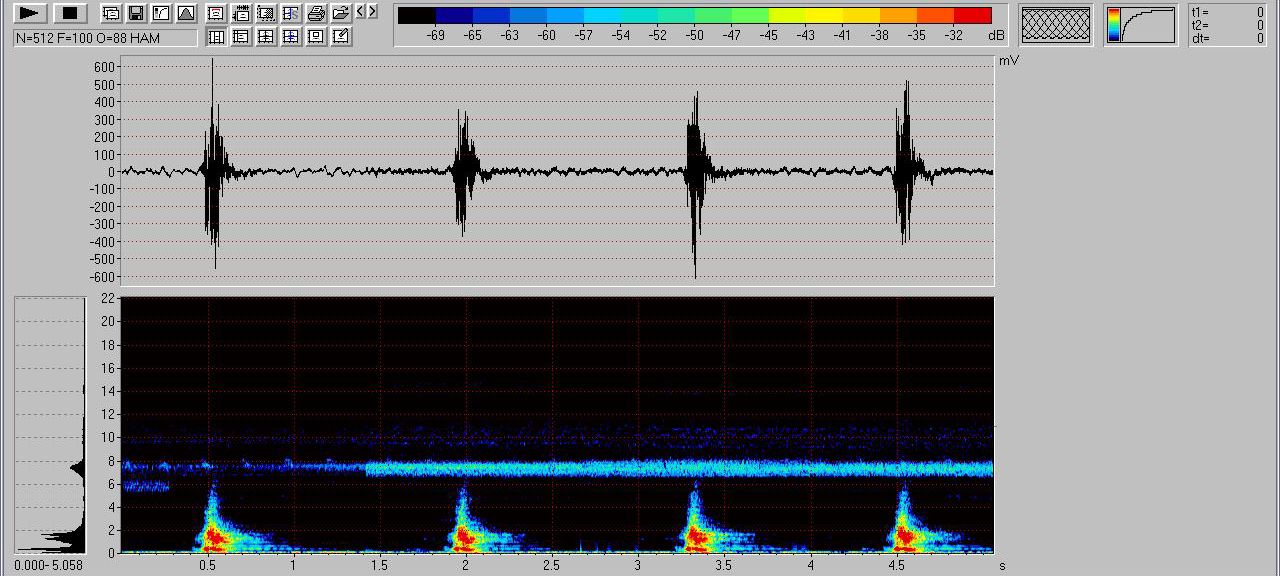Click the crosshatched overlap pattern button
1280x576 pixels.
[x=1055, y=25]
